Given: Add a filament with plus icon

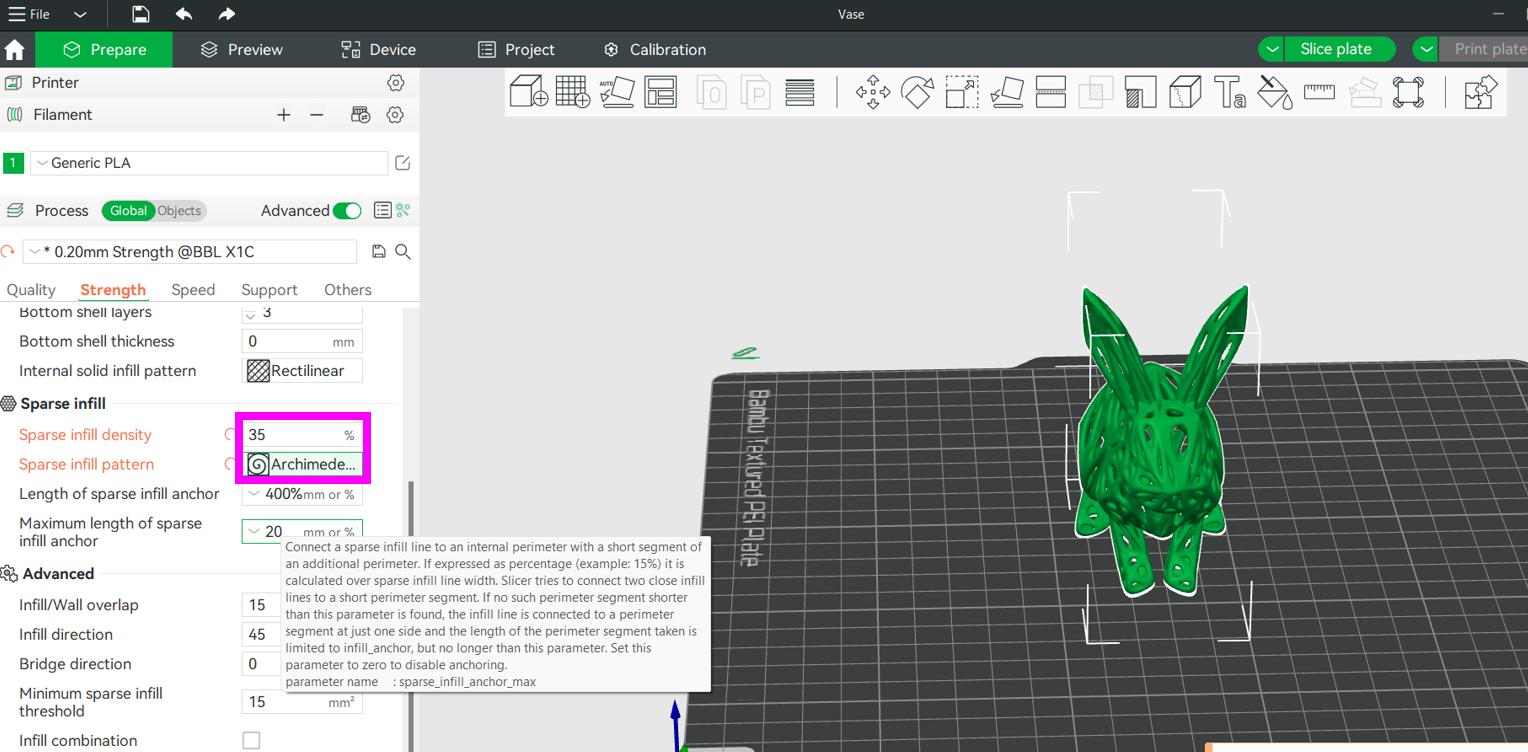Looking at the screenshot, I should pos(284,115).
